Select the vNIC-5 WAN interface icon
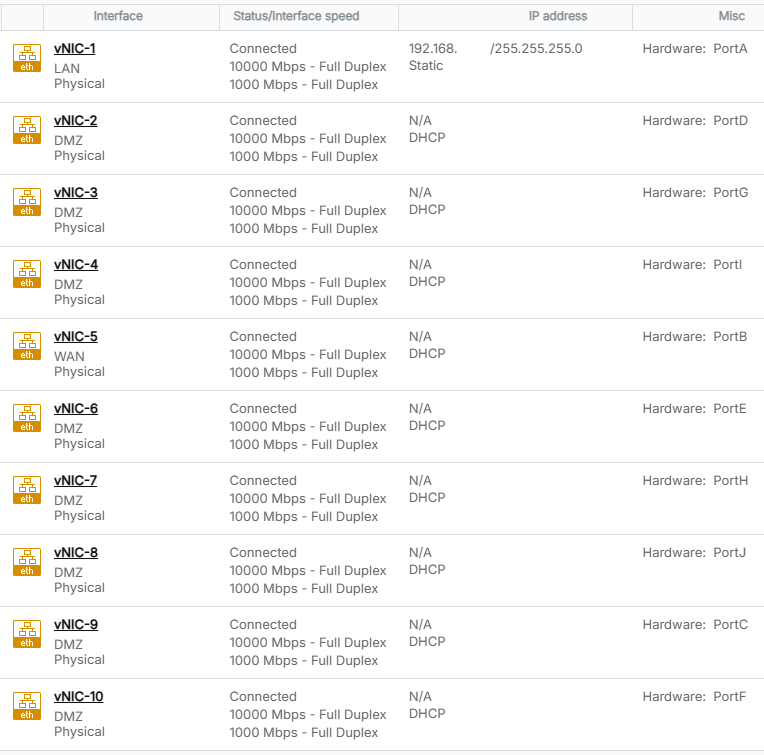 (27, 346)
